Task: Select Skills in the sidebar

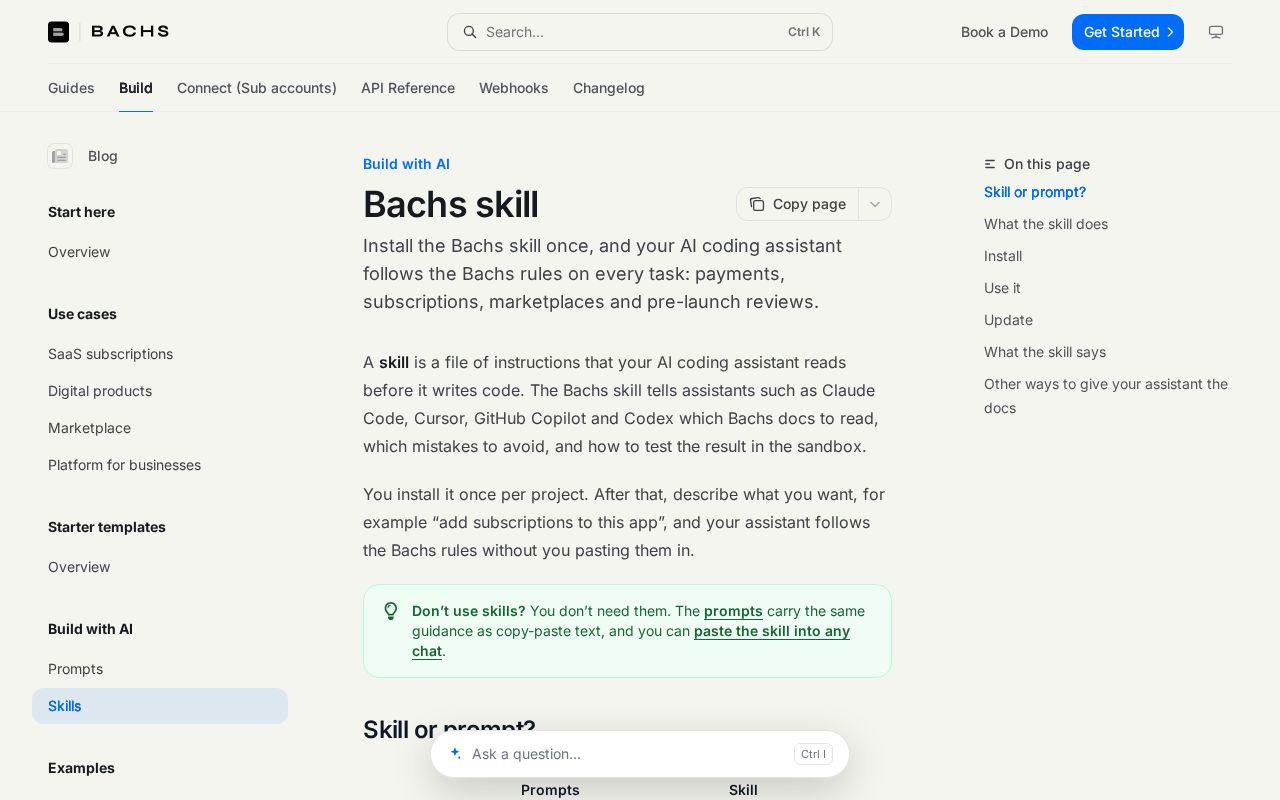Action: coord(160,706)
